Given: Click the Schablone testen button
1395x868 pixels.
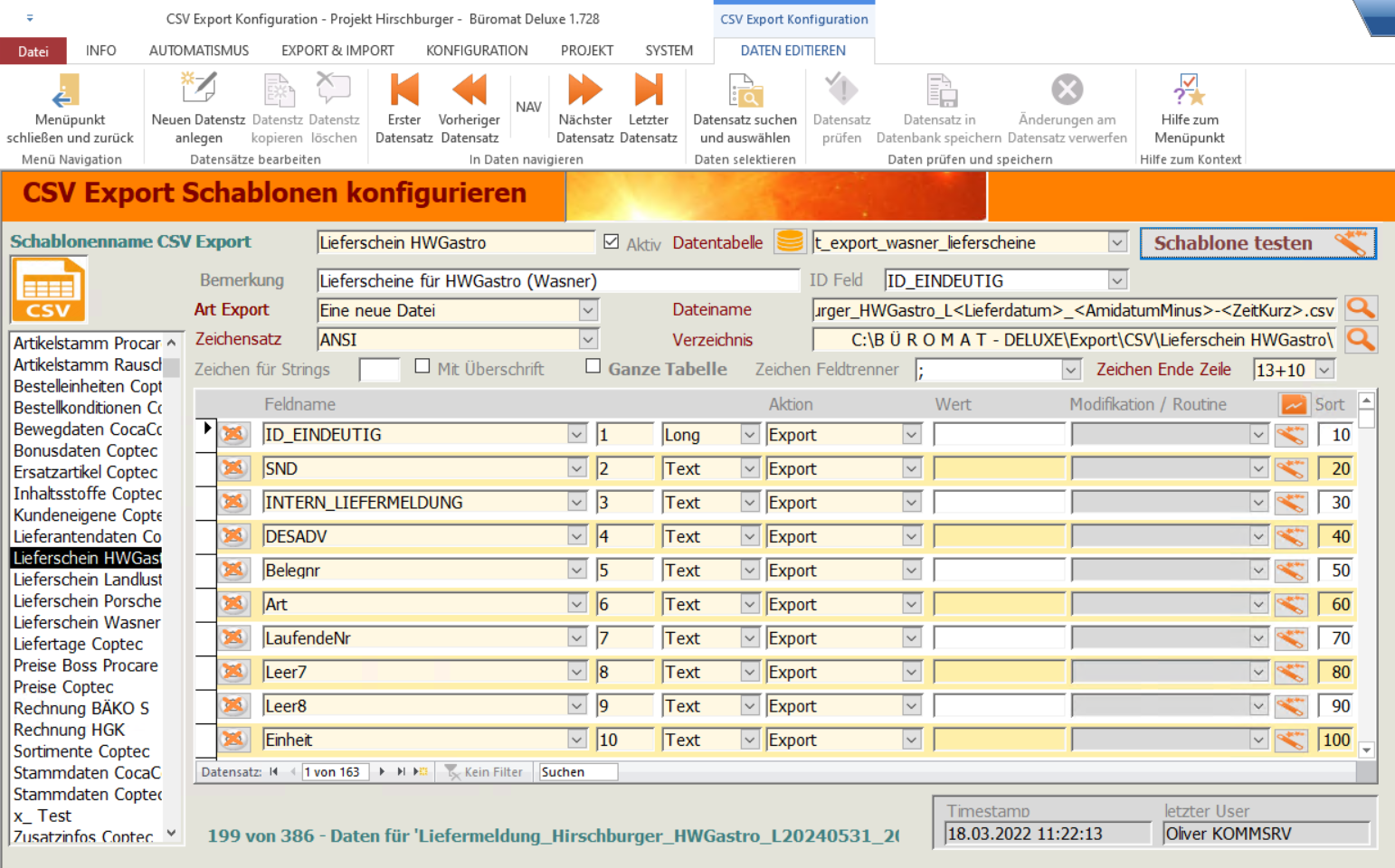Looking at the screenshot, I should (1257, 243).
